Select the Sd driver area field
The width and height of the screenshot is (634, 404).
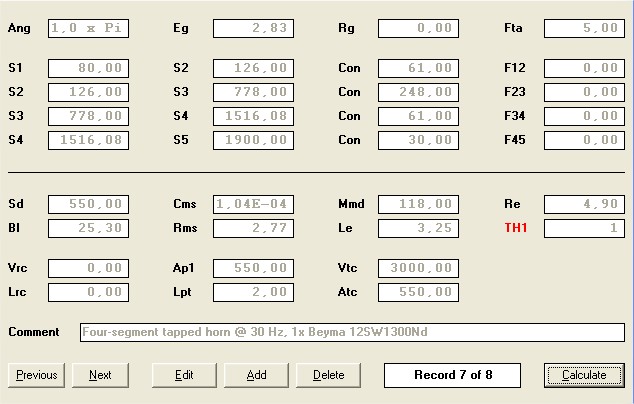pyautogui.click(x=88, y=204)
